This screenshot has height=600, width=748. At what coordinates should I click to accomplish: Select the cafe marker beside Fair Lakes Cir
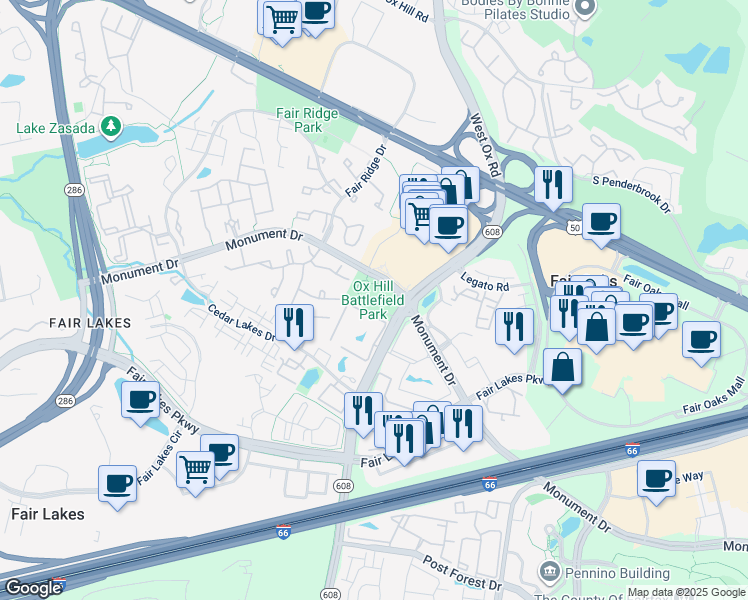(140, 401)
